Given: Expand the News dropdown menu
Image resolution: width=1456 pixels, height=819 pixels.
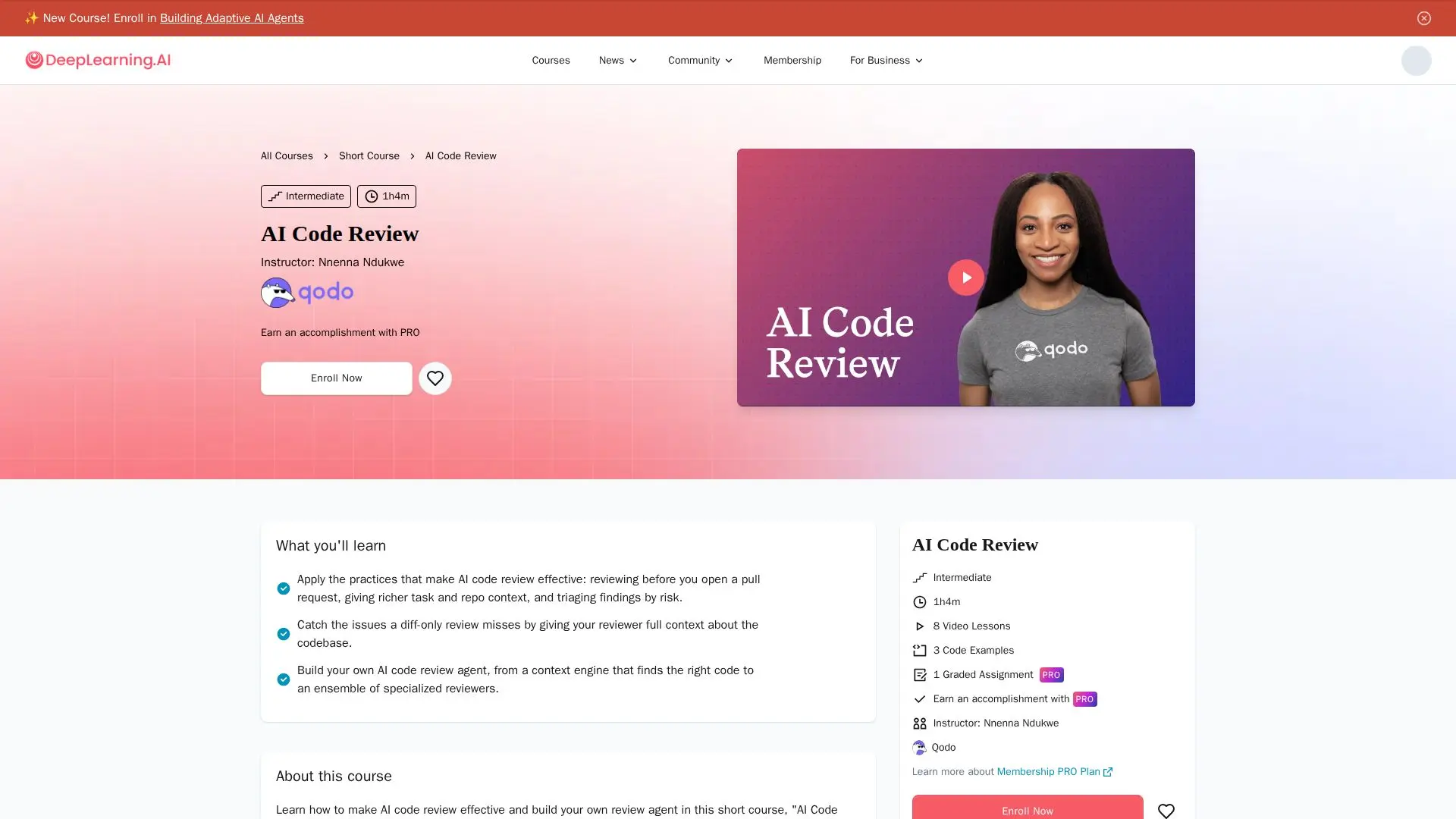Looking at the screenshot, I should pos(618,61).
